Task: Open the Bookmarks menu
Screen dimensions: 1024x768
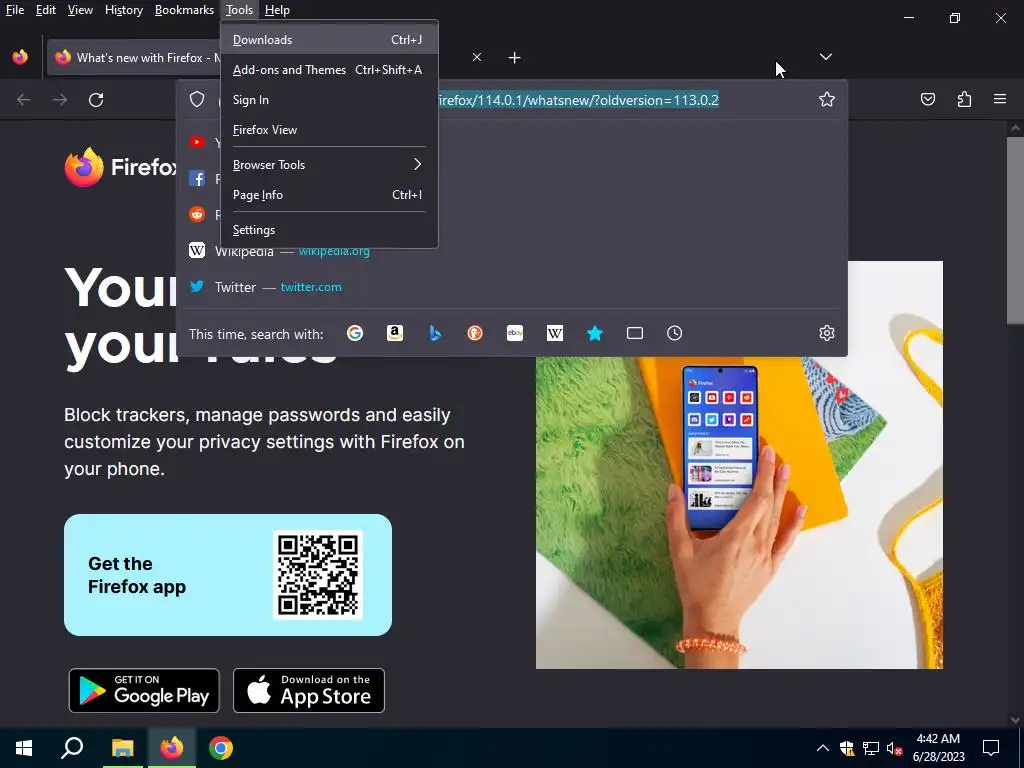Action: (184, 10)
